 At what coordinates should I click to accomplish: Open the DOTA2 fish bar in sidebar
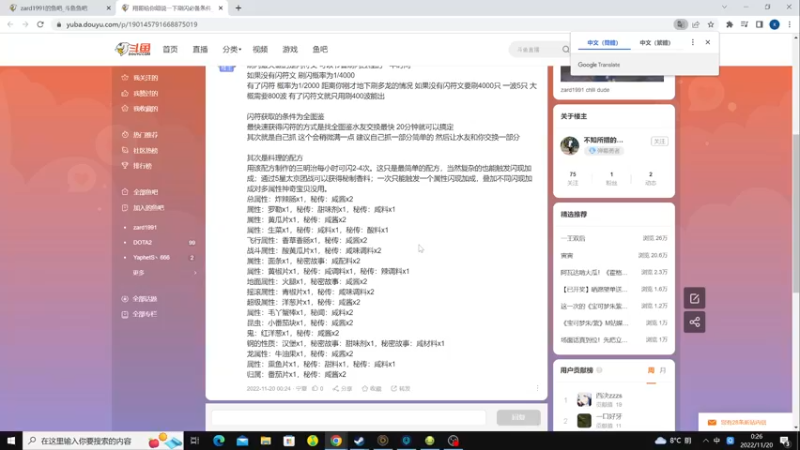[142, 243]
